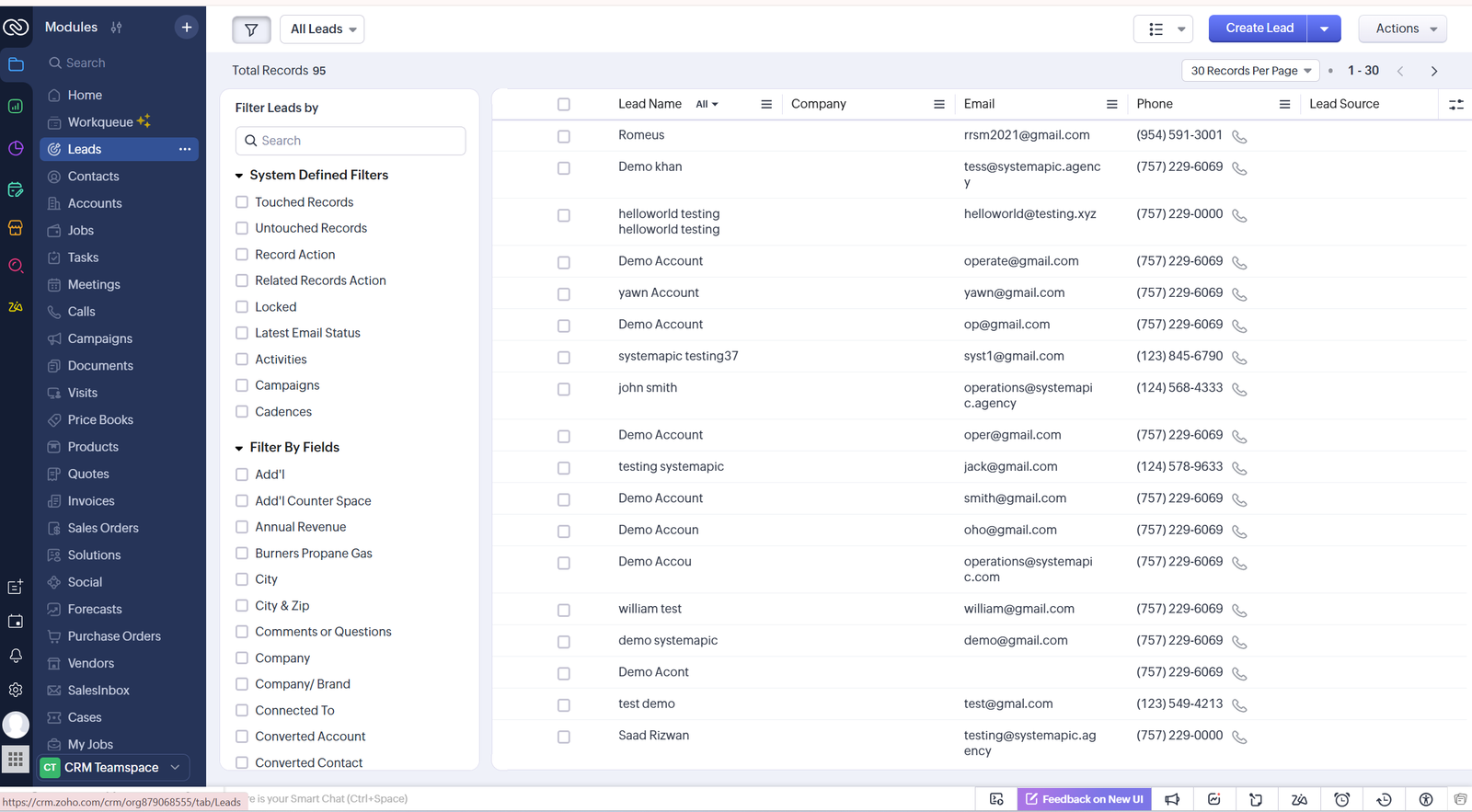
Task: Open Lead Name All dropdown
Action: (707, 105)
